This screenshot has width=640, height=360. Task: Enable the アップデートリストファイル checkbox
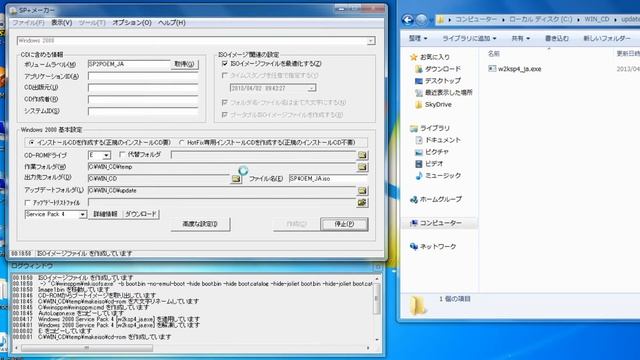tap(28, 202)
